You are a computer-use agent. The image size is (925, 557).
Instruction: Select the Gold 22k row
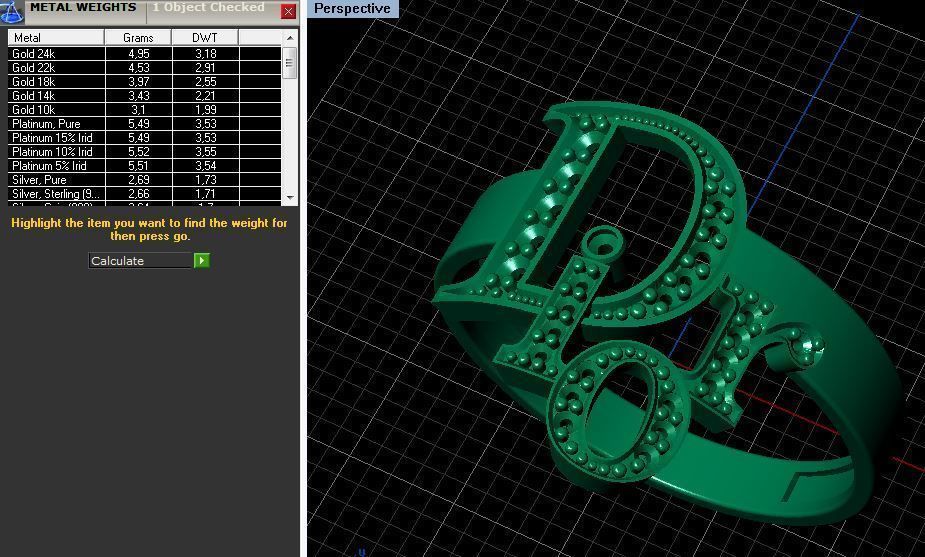click(x=145, y=68)
